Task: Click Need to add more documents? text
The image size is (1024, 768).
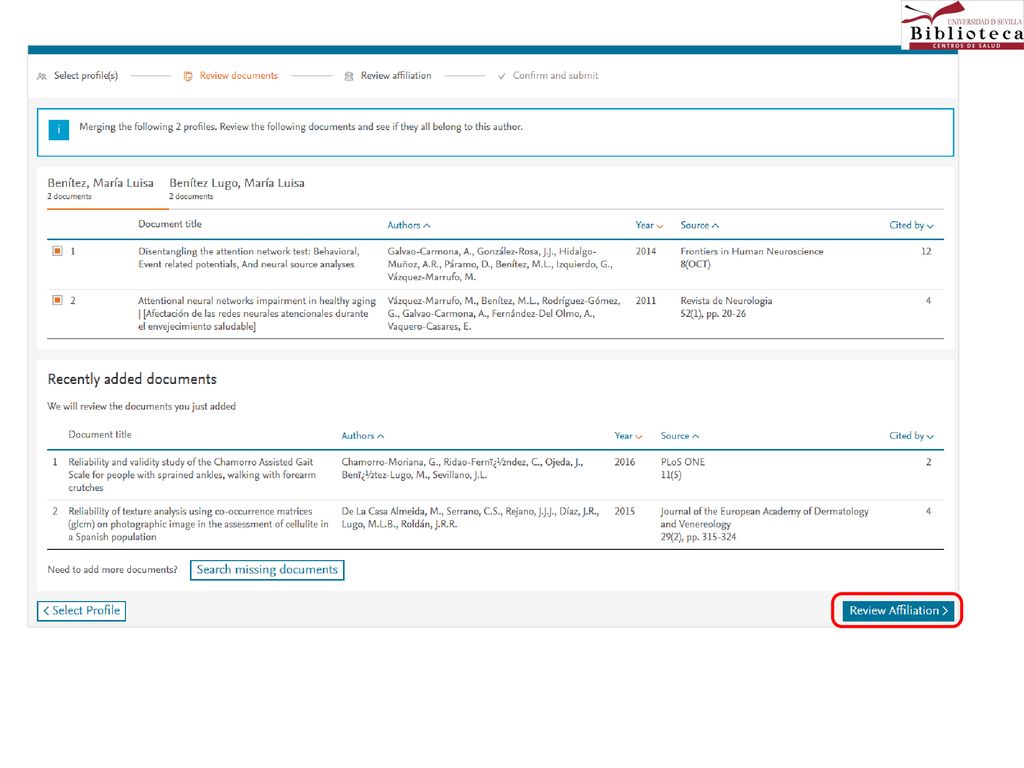Action: [x=112, y=569]
